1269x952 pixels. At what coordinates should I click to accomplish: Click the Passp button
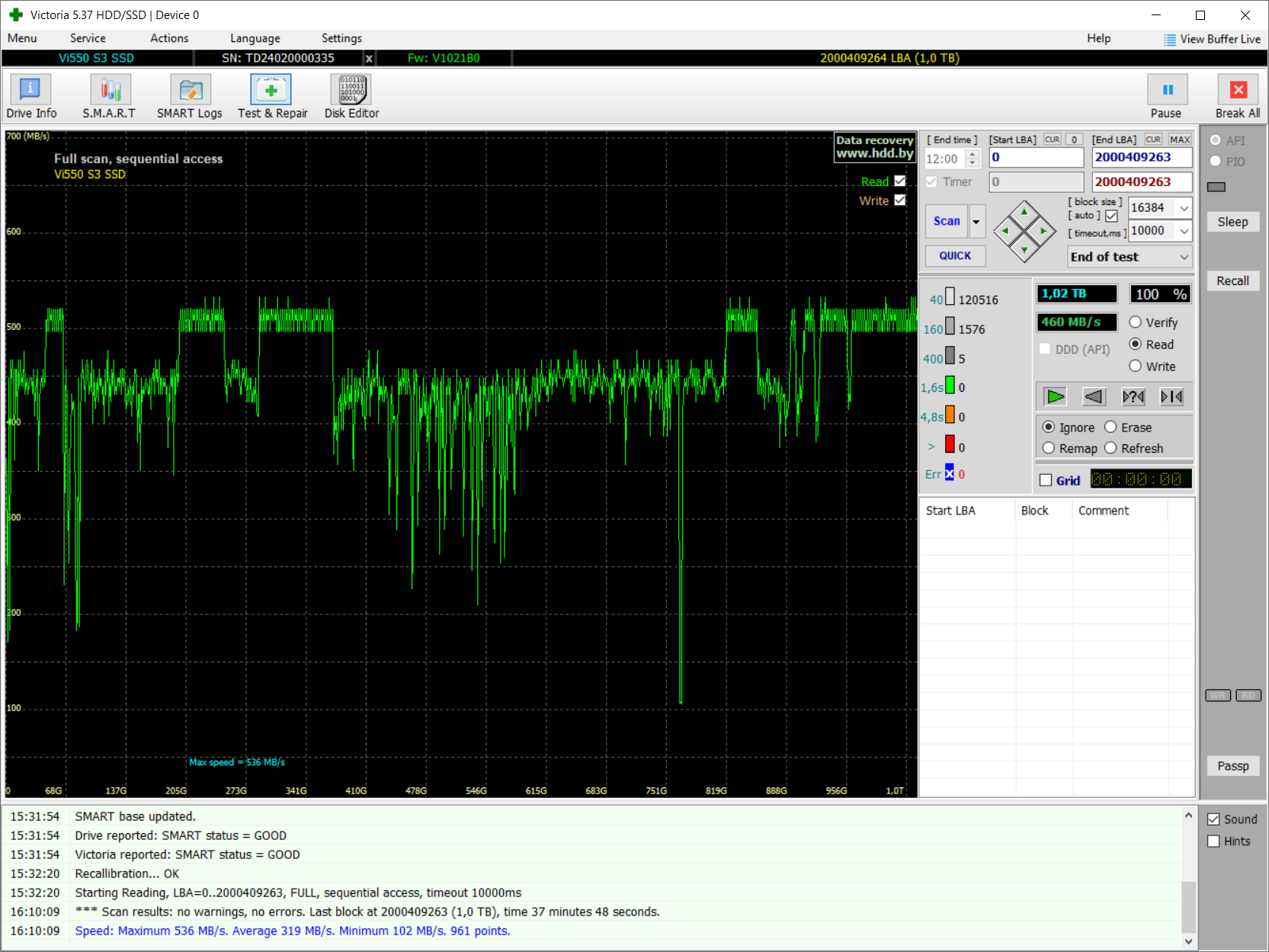coord(1232,766)
